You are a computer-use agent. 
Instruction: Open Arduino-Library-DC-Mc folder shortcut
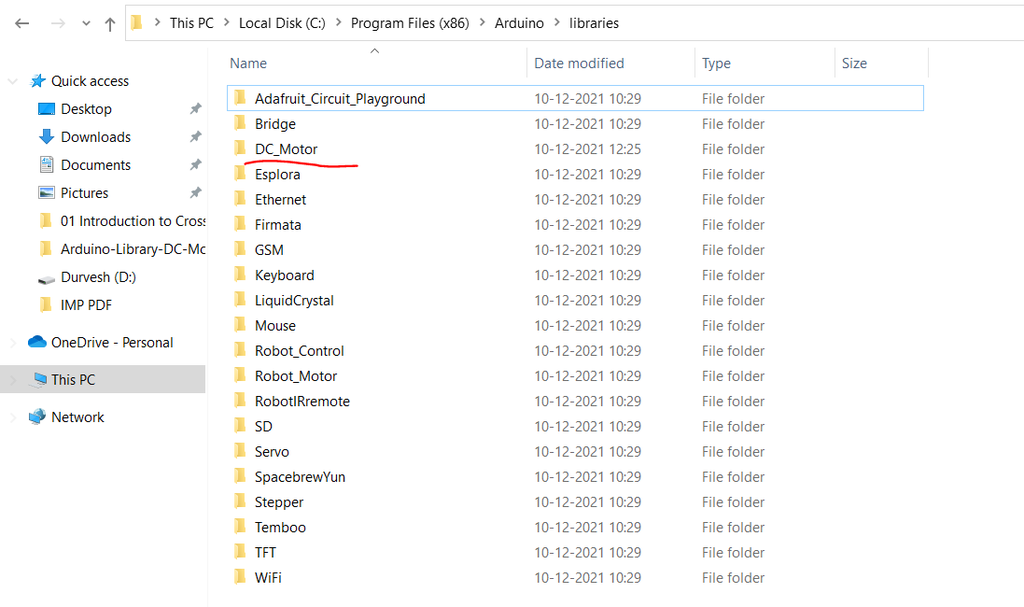pyautogui.click(x=133, y=250)
